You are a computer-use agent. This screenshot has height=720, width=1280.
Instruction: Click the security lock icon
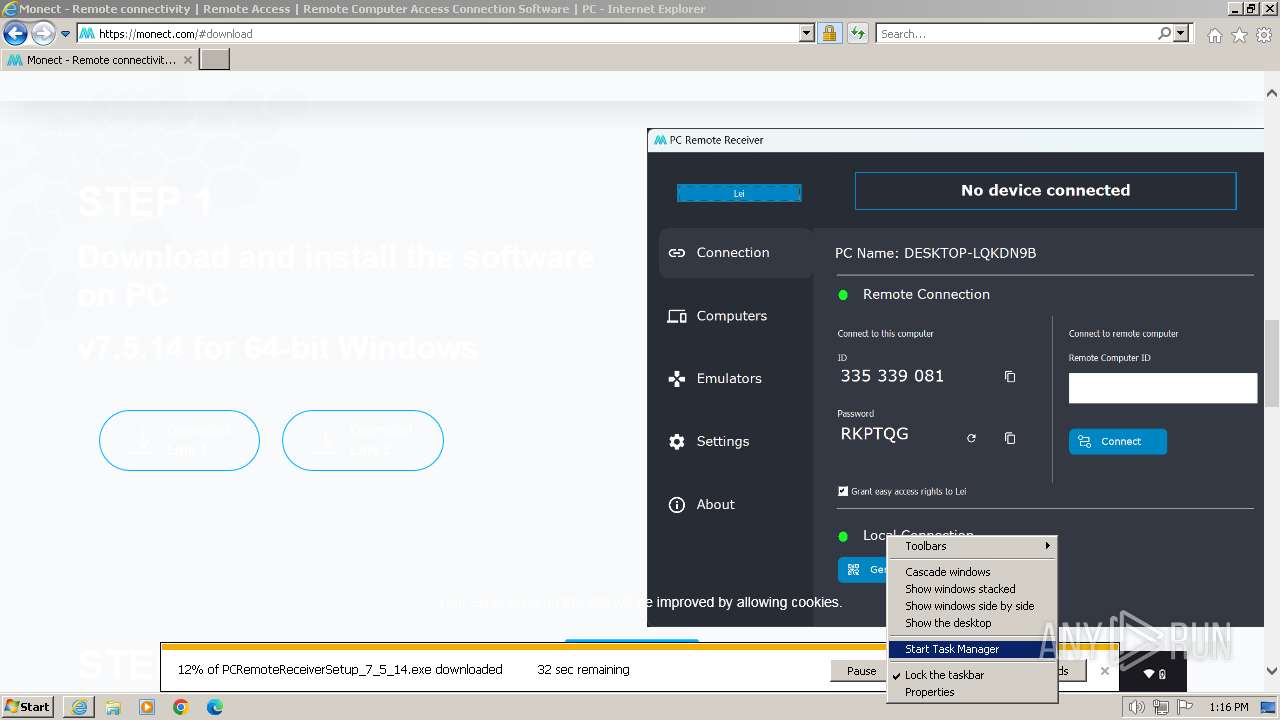pyautogui.click(x=830, y=34)
